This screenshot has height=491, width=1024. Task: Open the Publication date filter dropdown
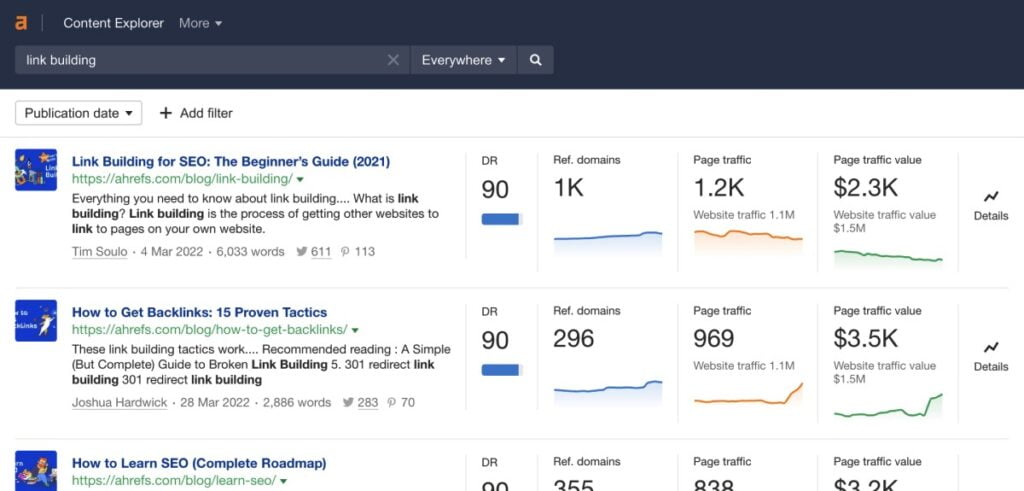pyautogui.click(x=78, y=113)
